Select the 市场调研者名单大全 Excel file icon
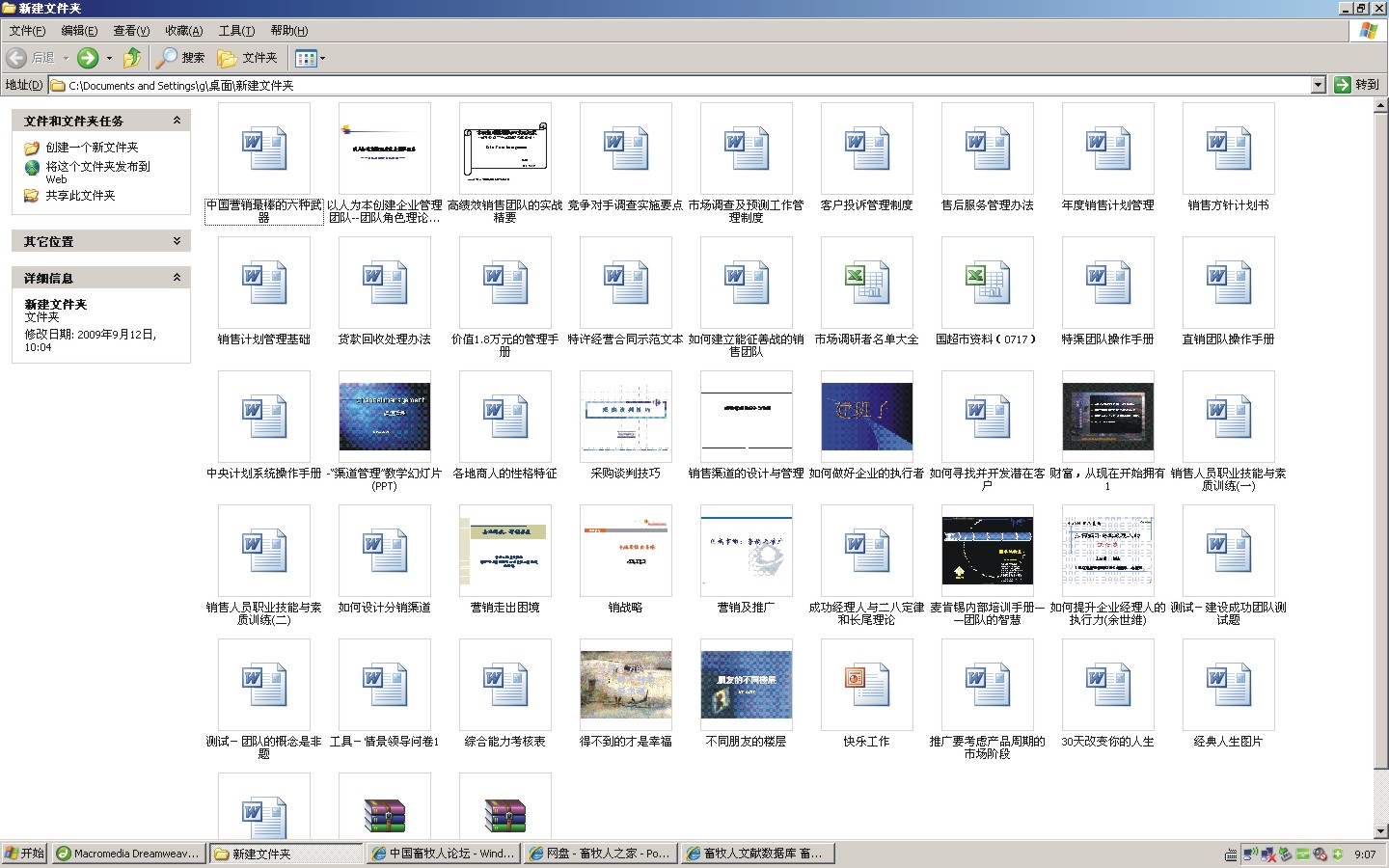 [x=866, y=284]
